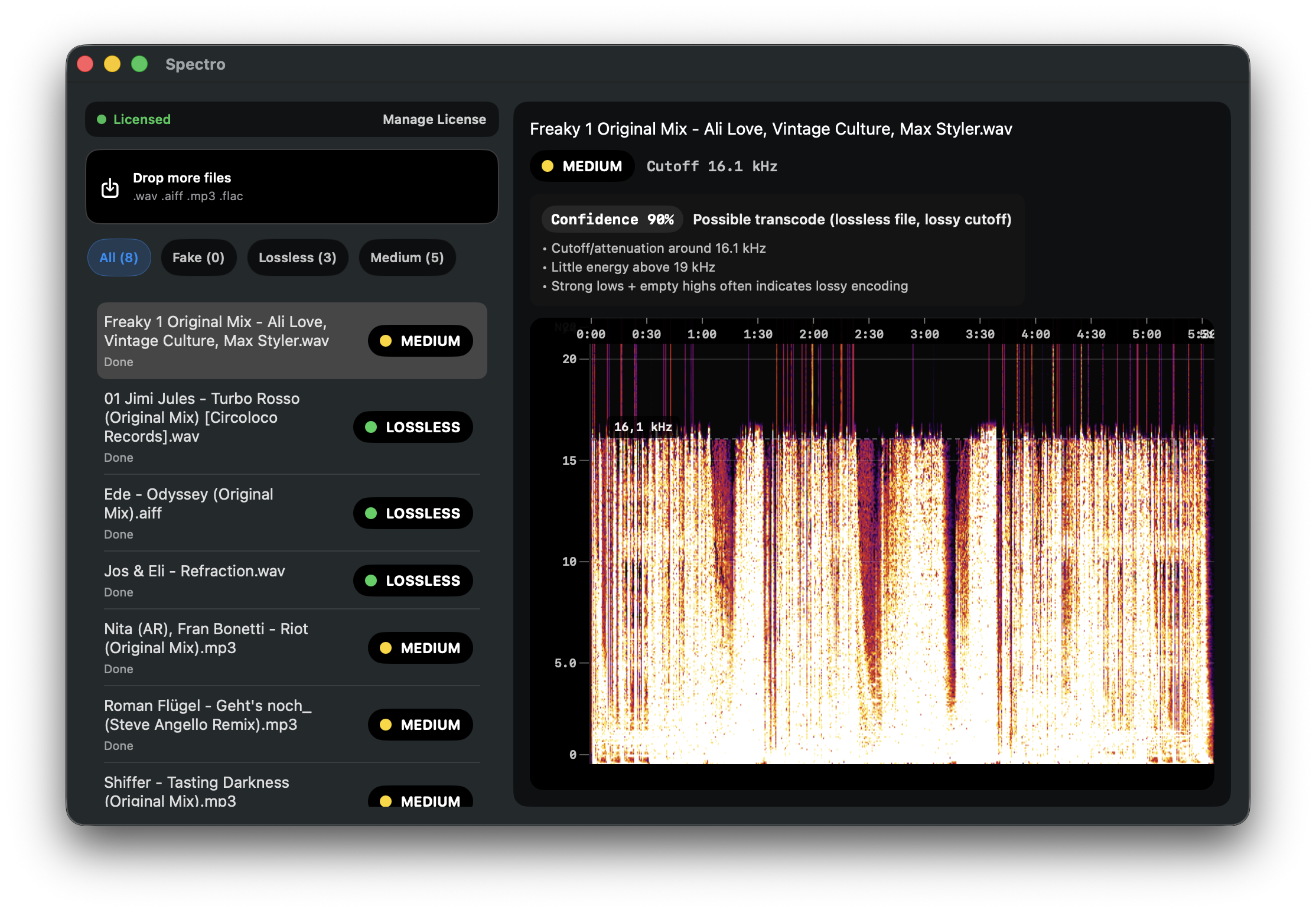Toggle the Fake (0) filter

198,257
